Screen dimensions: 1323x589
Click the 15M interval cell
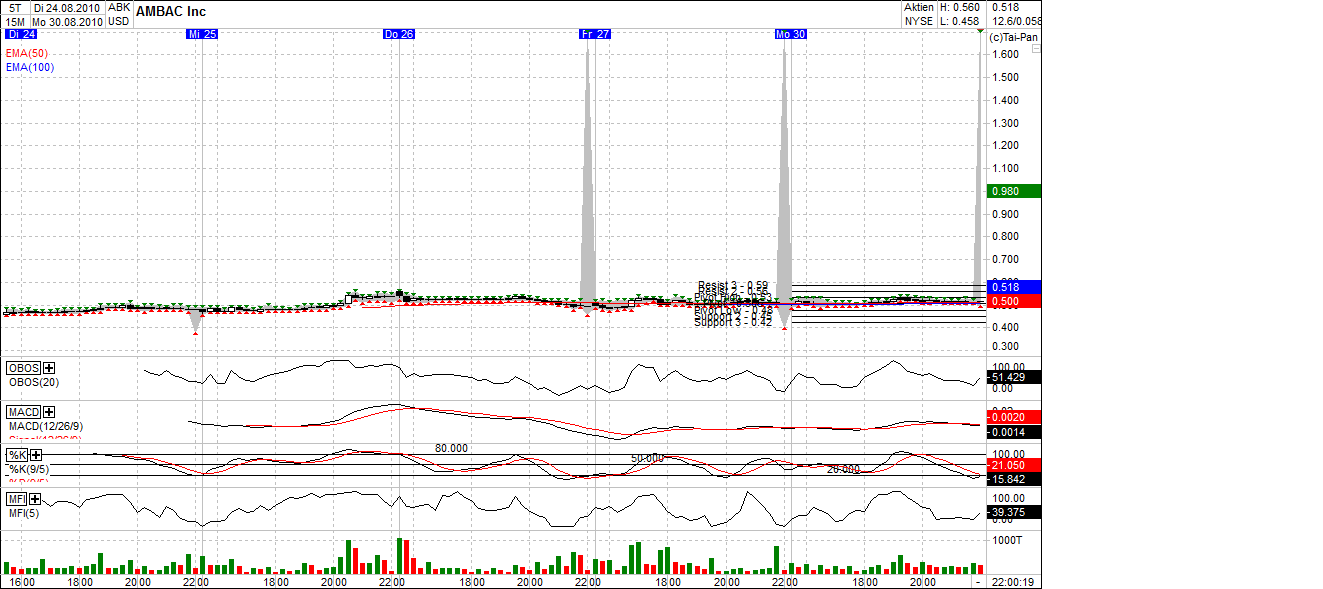(x=14, y=21)
